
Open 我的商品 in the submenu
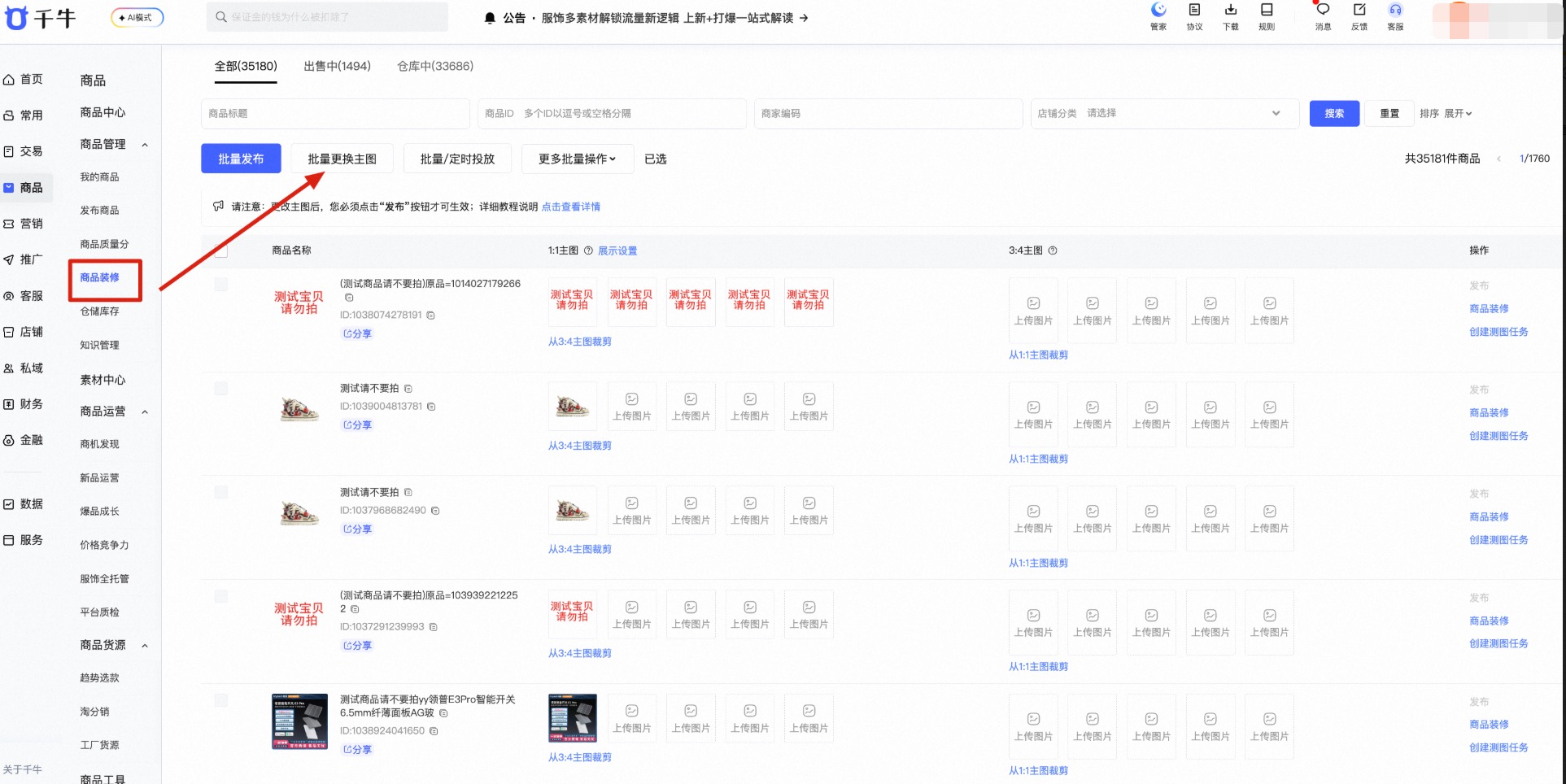click(x=100, y=177)
